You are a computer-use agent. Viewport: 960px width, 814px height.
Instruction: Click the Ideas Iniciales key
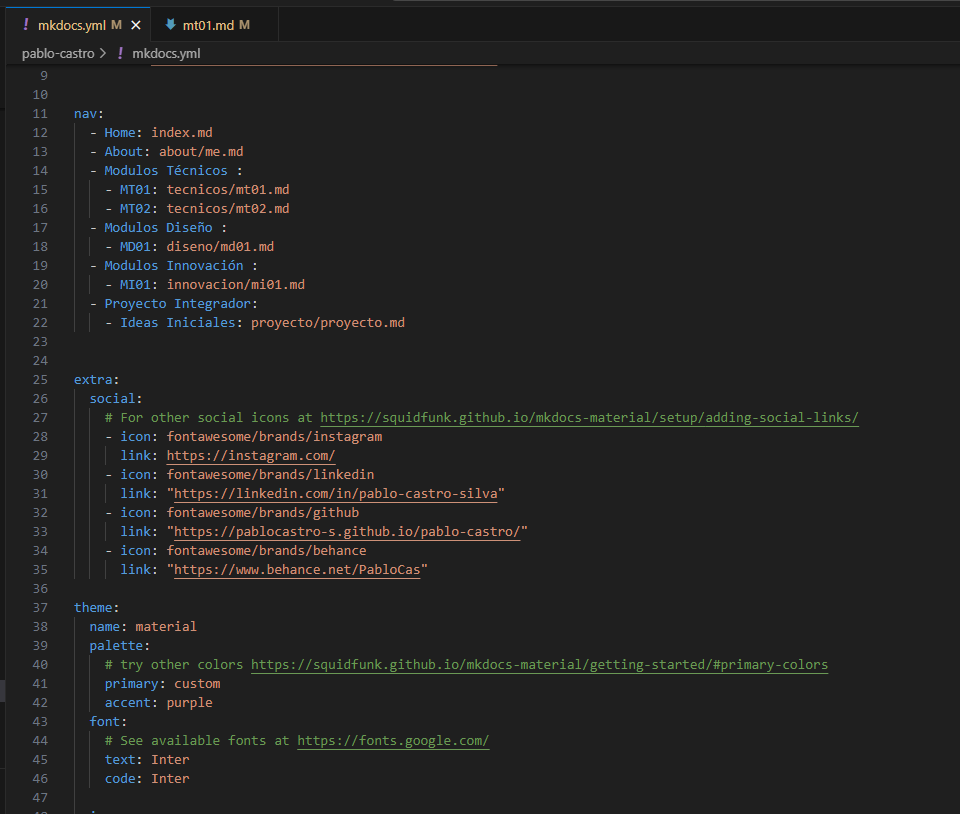coord(178,323)
